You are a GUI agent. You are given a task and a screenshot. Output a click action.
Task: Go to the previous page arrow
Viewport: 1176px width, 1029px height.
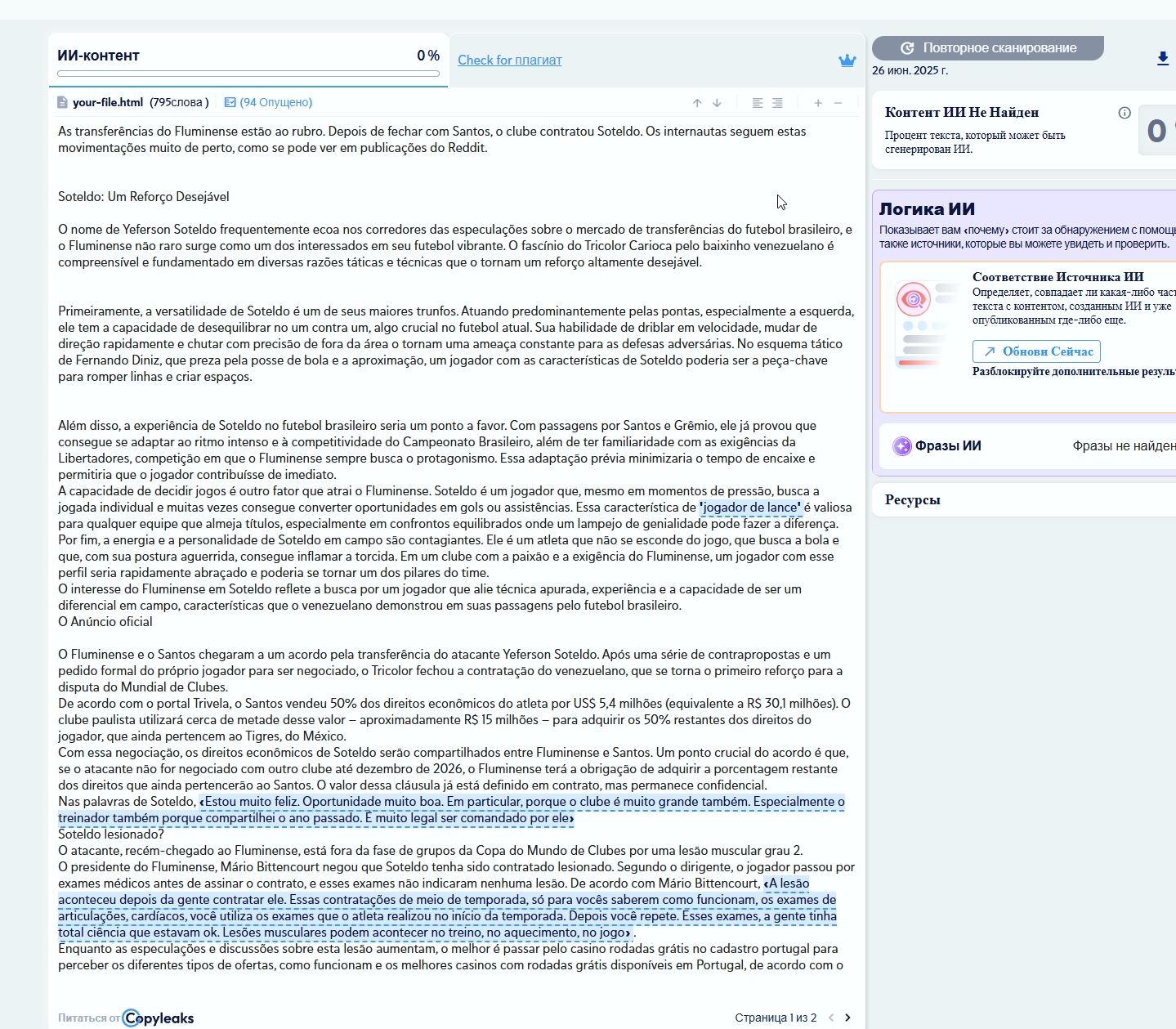831,1018
